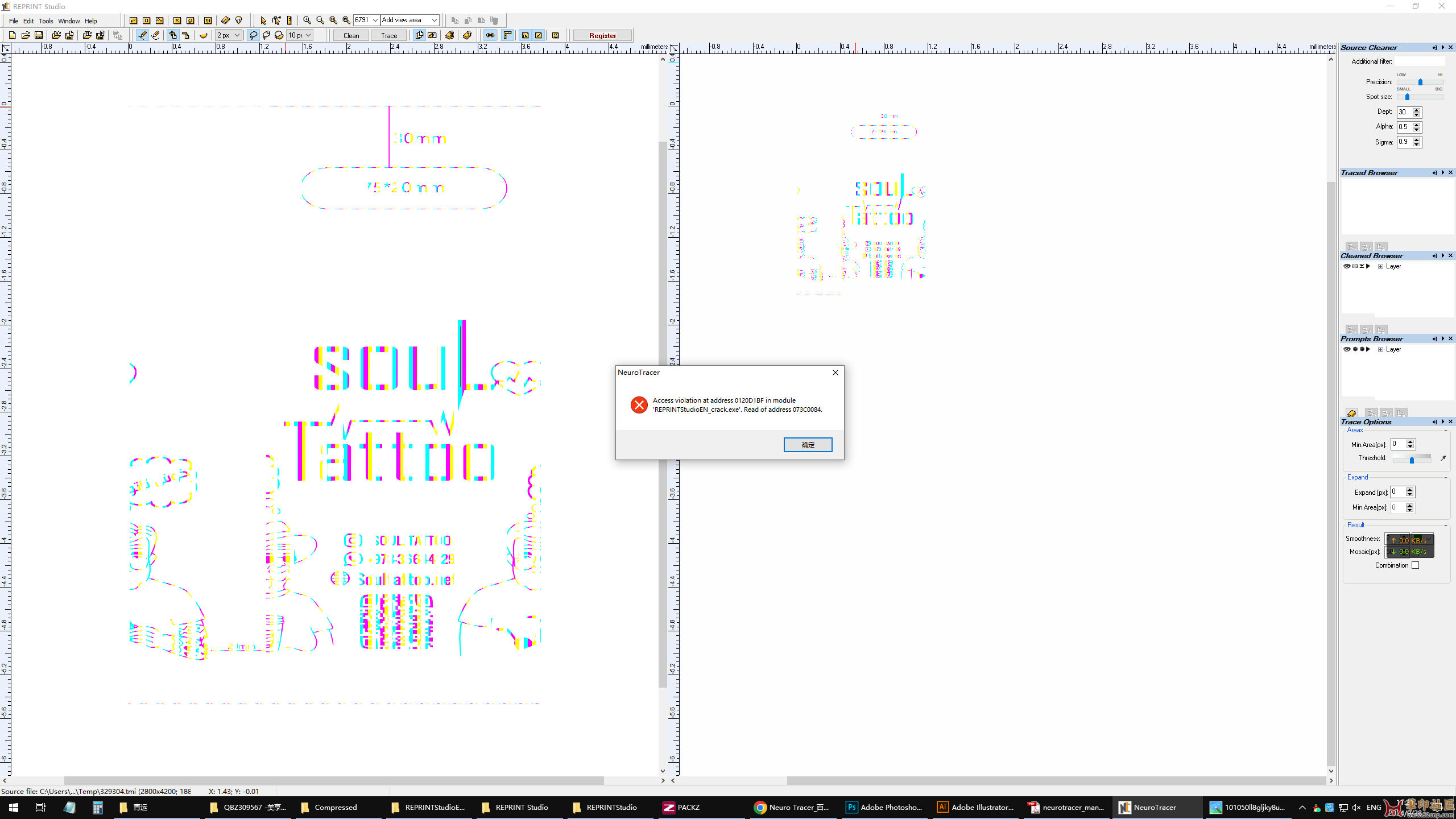Image resolution: width=1456 pixels, height=819 pixels.
Task: Click the Precision slider handle
Action: [1420, 82]
